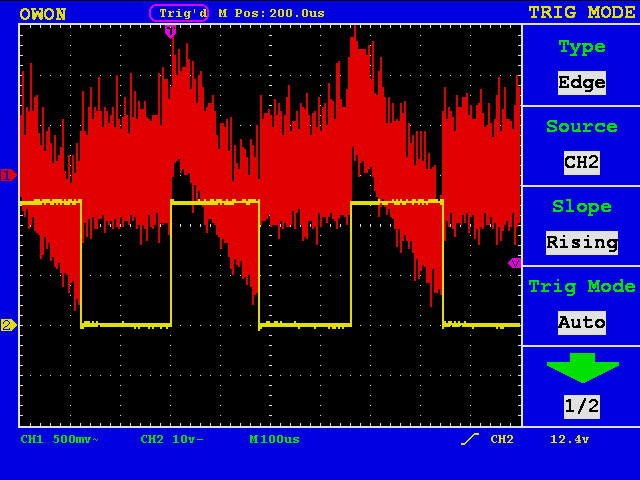Click the Slope menu label

[582, 207]
